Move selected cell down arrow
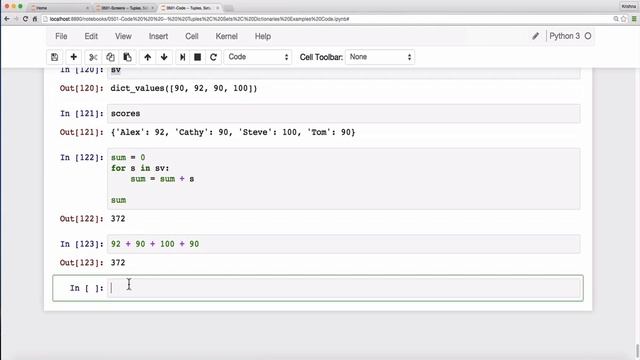Image resolution: width=640 pixels, height=360 pixels. 164,57
